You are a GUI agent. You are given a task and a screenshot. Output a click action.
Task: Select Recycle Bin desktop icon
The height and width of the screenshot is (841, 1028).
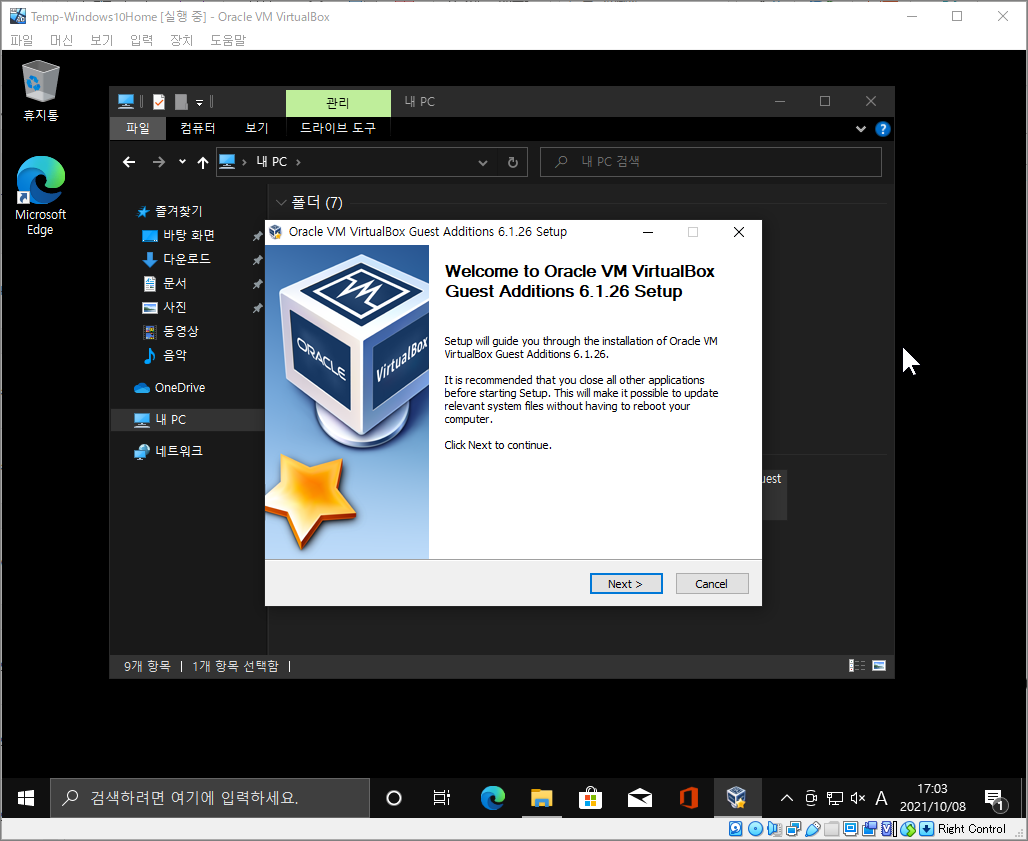pyautogui.click(x=41, y=91)
